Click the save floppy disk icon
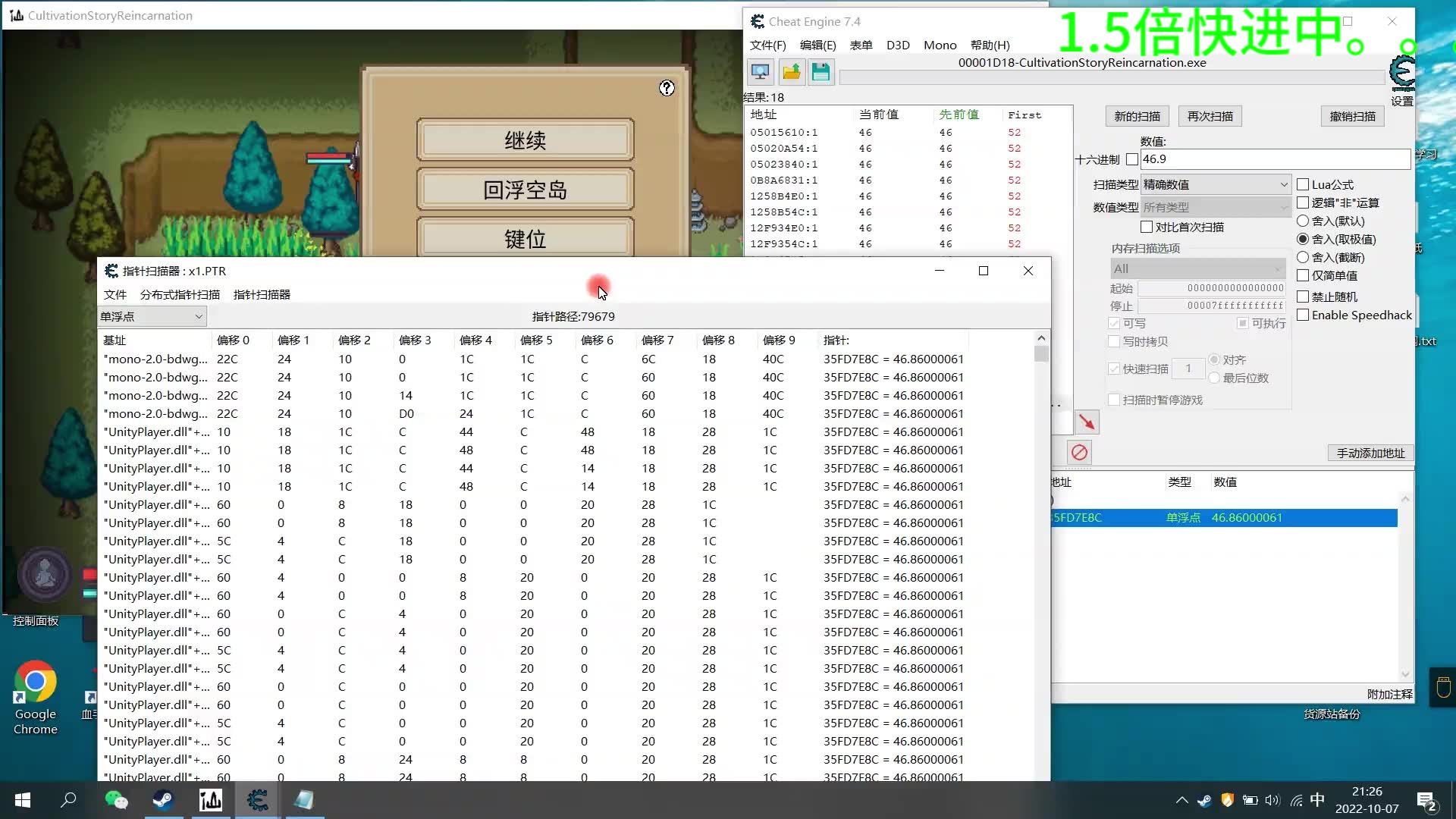Viewport: 1456px width, 819px height. point(821,72)
